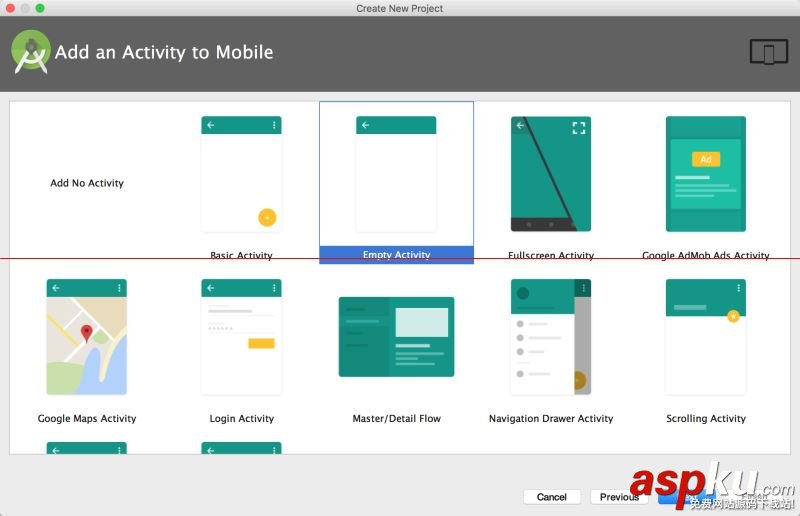Click the Navigation Drawer Activity label
The width and height of the screenshot is (800, 516).
point(551,419)
